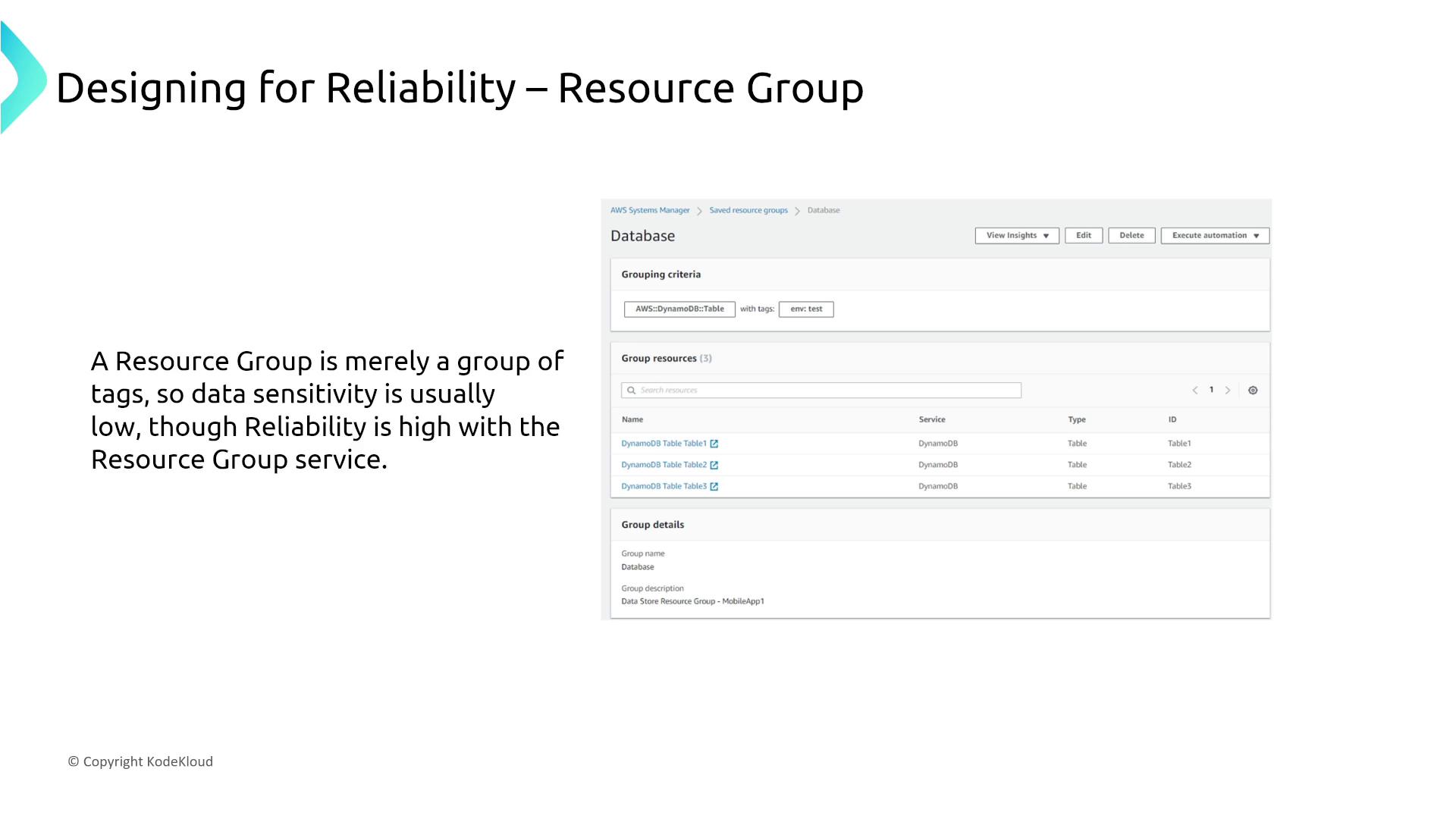The image size is (1456, 819).
Task: Open external link icon for Table2
Action: pos(714,465)
